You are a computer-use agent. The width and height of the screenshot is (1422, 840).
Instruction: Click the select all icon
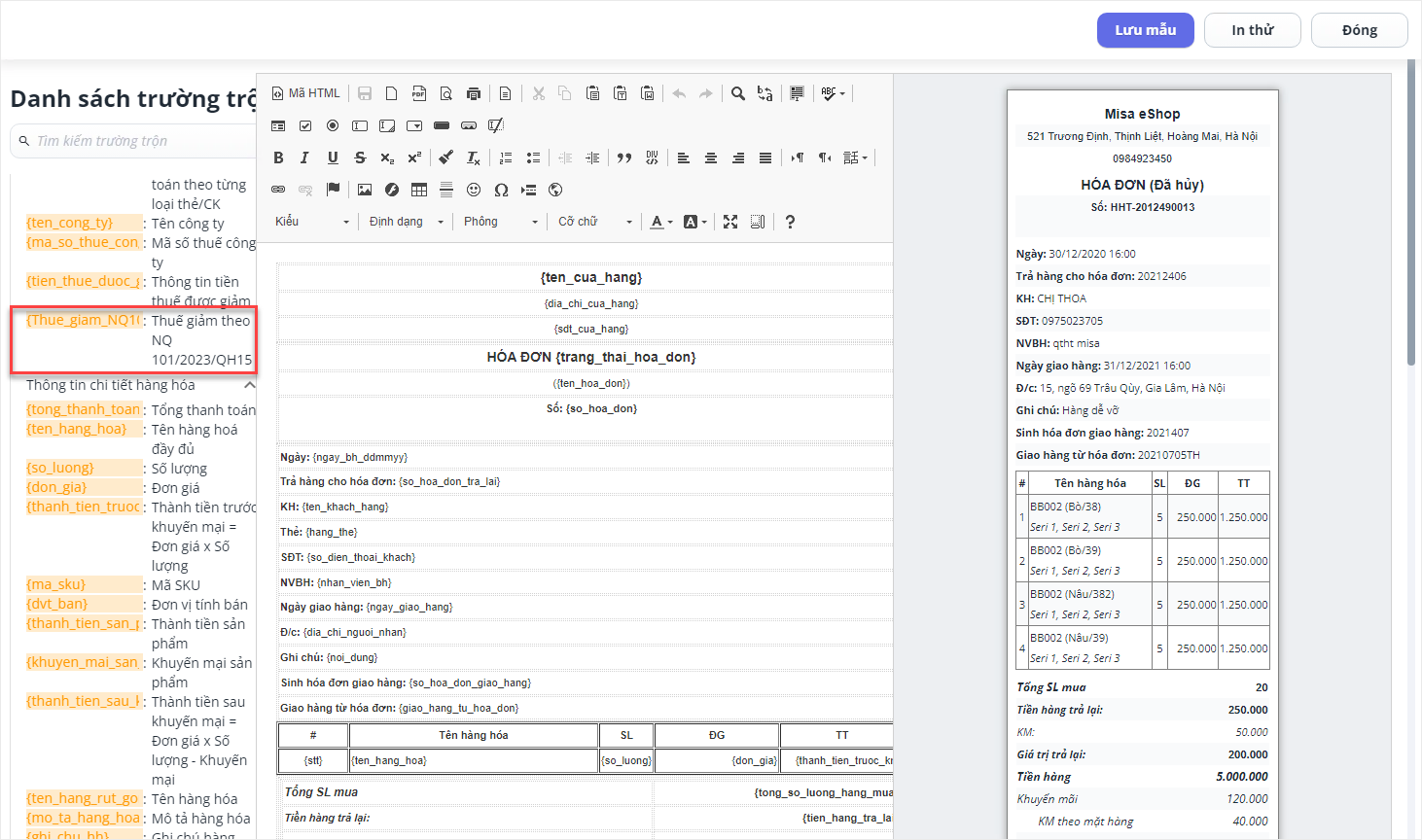(797, 93)
